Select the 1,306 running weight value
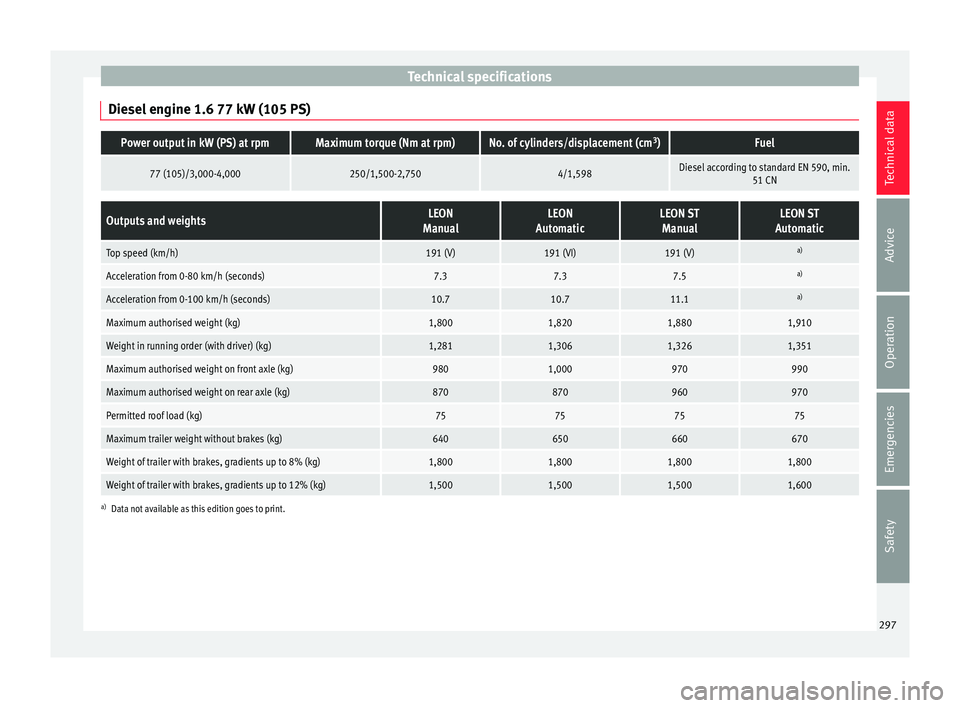The width and height of the screenshot is (960, 708). coord(560,346)
